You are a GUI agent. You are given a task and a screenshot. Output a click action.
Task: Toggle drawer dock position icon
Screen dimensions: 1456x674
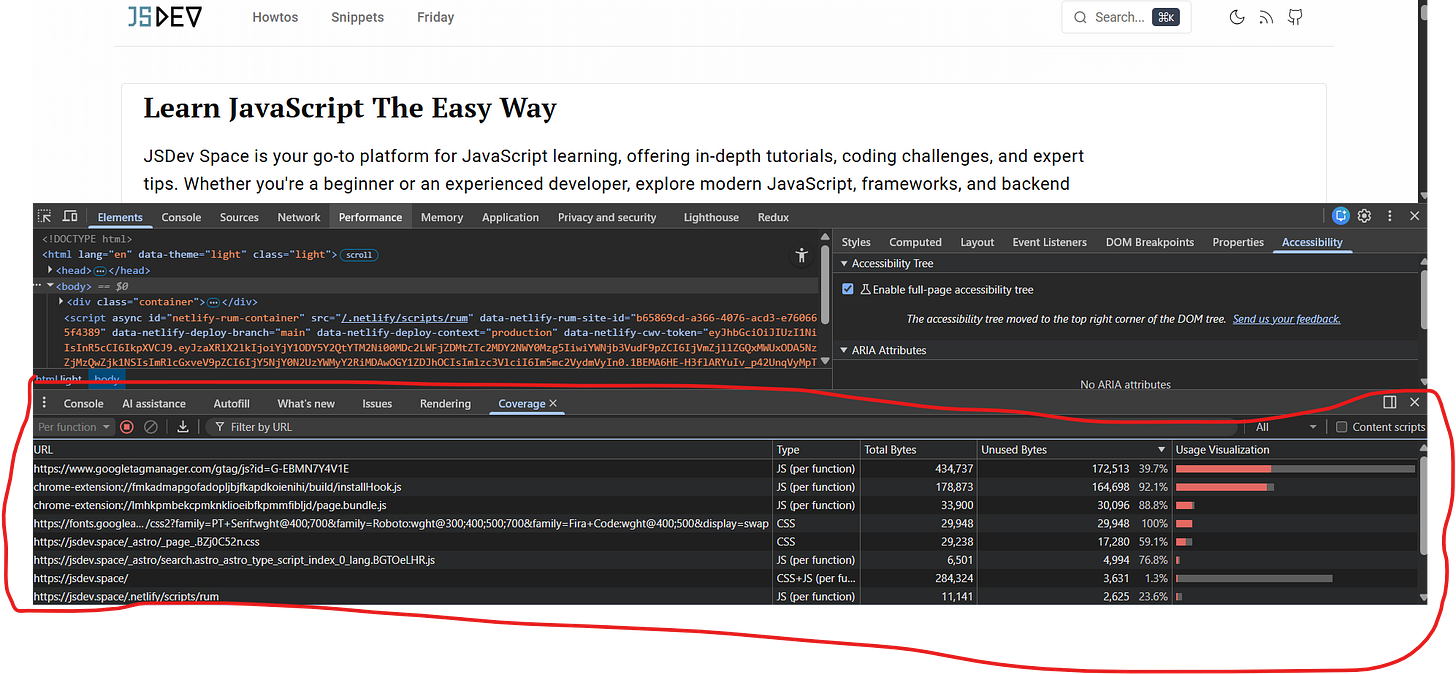(1390, 402)
